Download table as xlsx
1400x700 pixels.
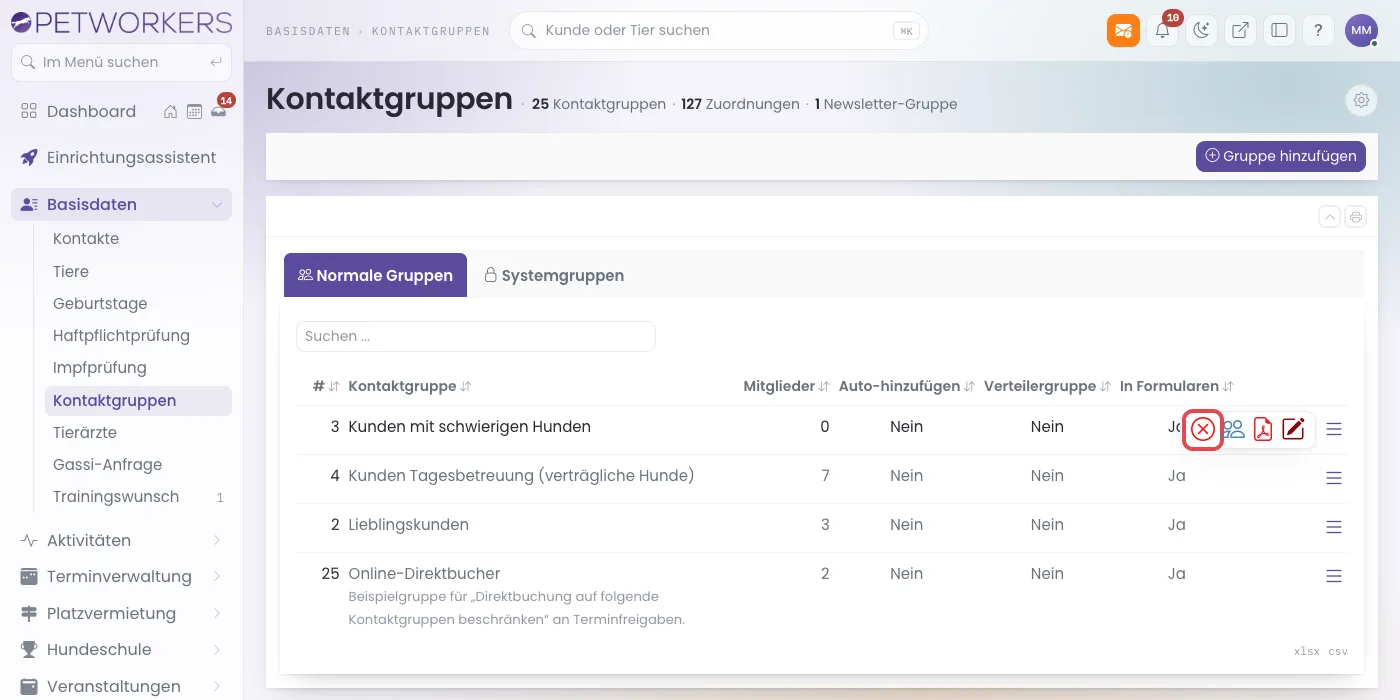pos(1306,652)
